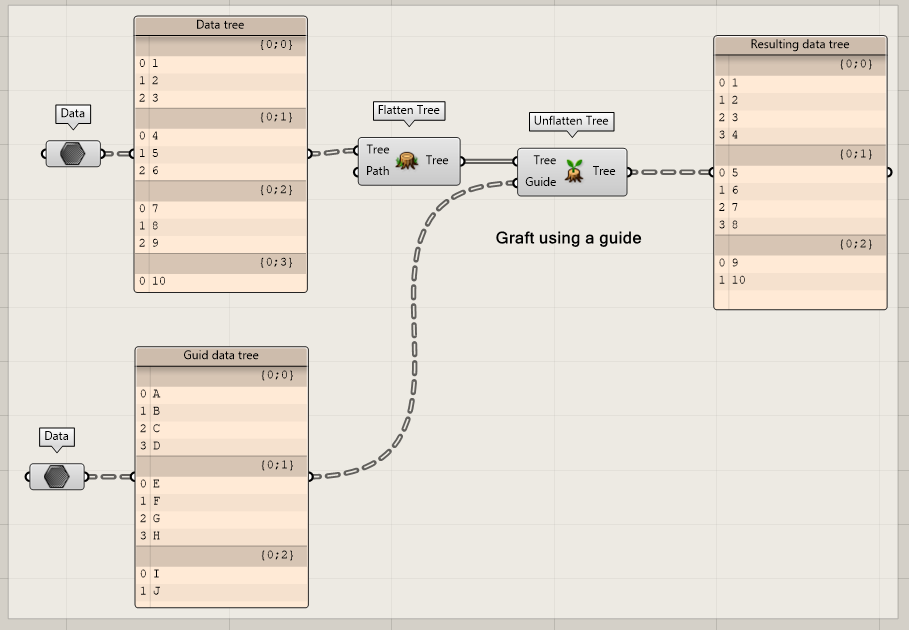909x630 pixels.
Task: Click the Flatten Tree stump icon
Action: pyautogui.click(x=406, y=161)
